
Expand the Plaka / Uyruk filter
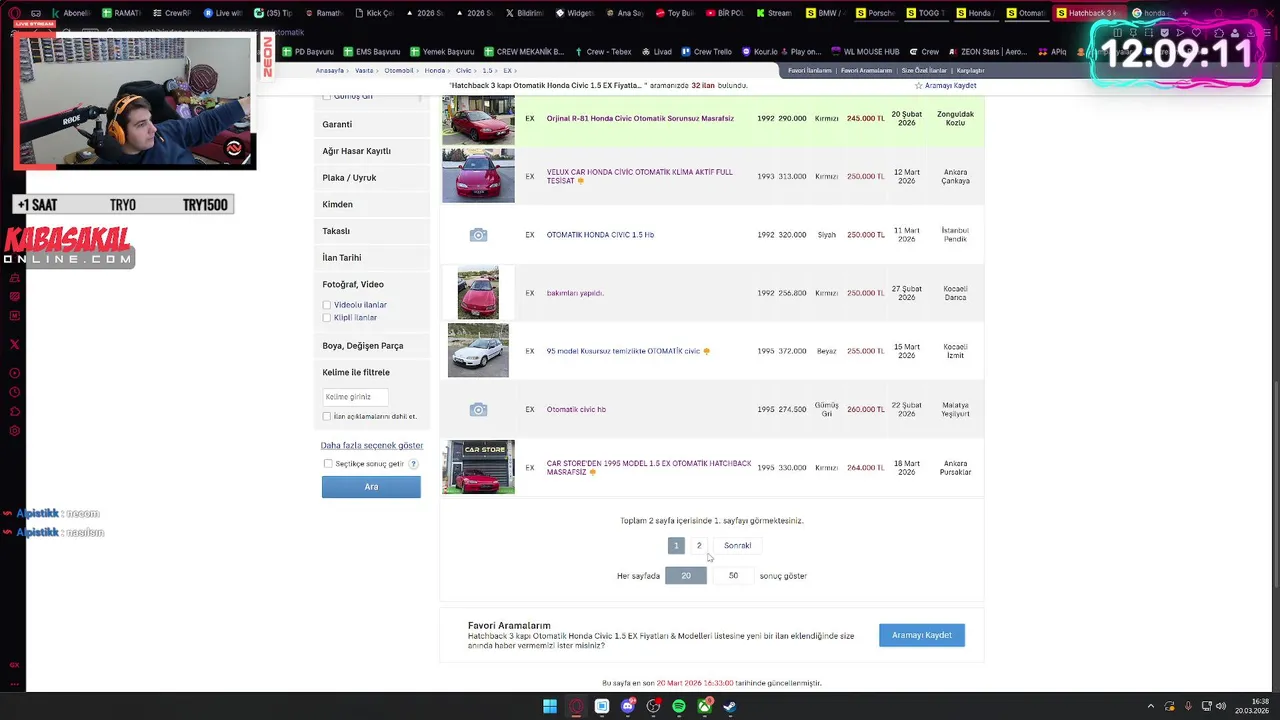point(371,178)
